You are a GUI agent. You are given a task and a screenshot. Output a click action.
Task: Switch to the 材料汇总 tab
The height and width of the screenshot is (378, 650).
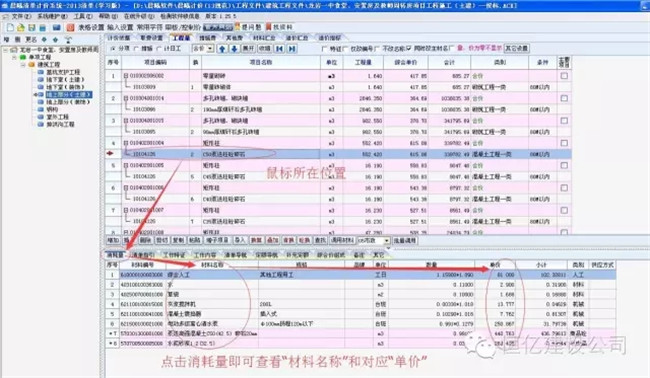[263, 38]
